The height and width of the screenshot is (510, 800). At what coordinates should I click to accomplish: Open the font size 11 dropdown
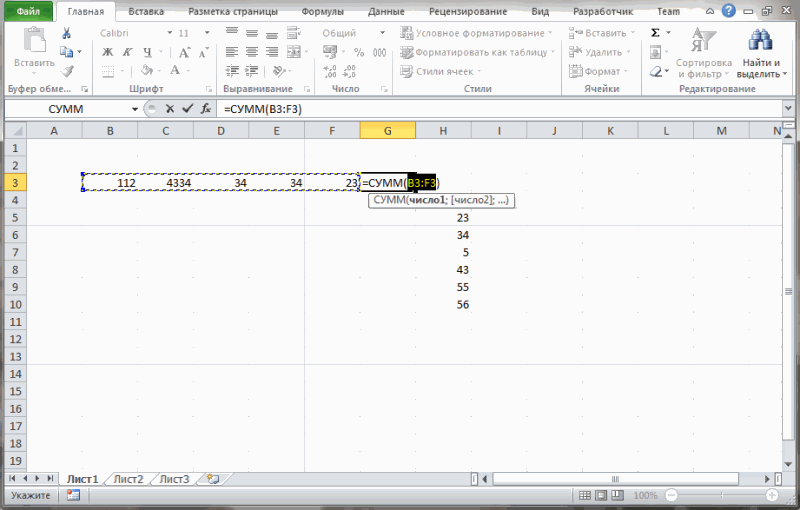pos(207,33)
